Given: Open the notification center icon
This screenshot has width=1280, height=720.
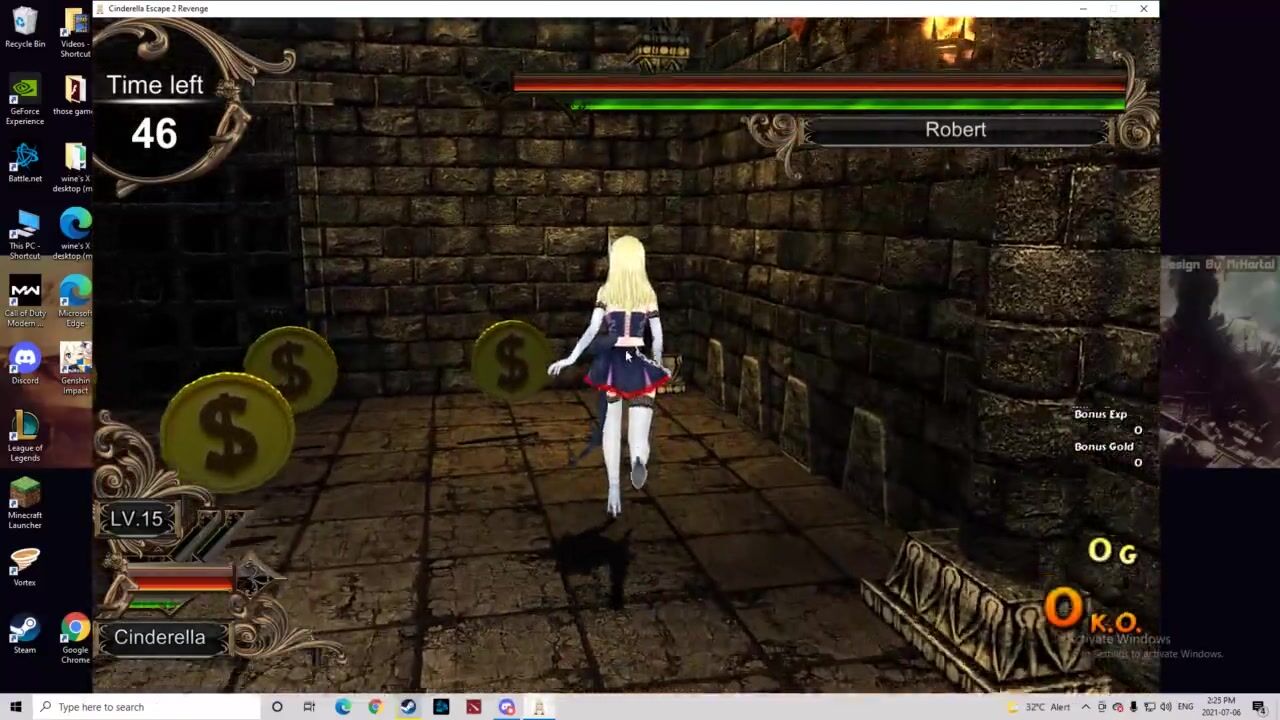Looking at the screenshot, I should (1259, 707).
